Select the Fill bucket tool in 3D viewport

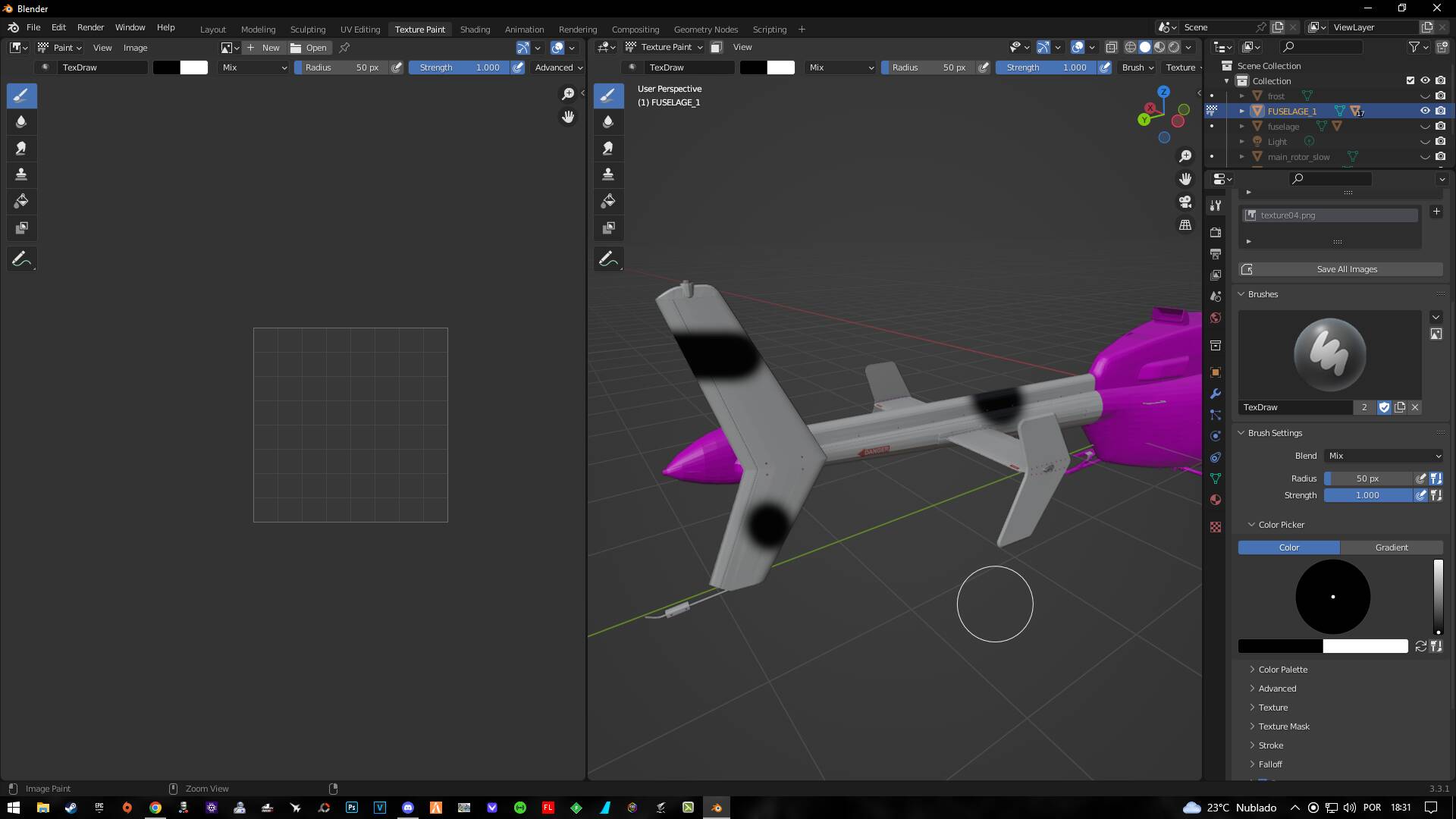pos(608,202)
